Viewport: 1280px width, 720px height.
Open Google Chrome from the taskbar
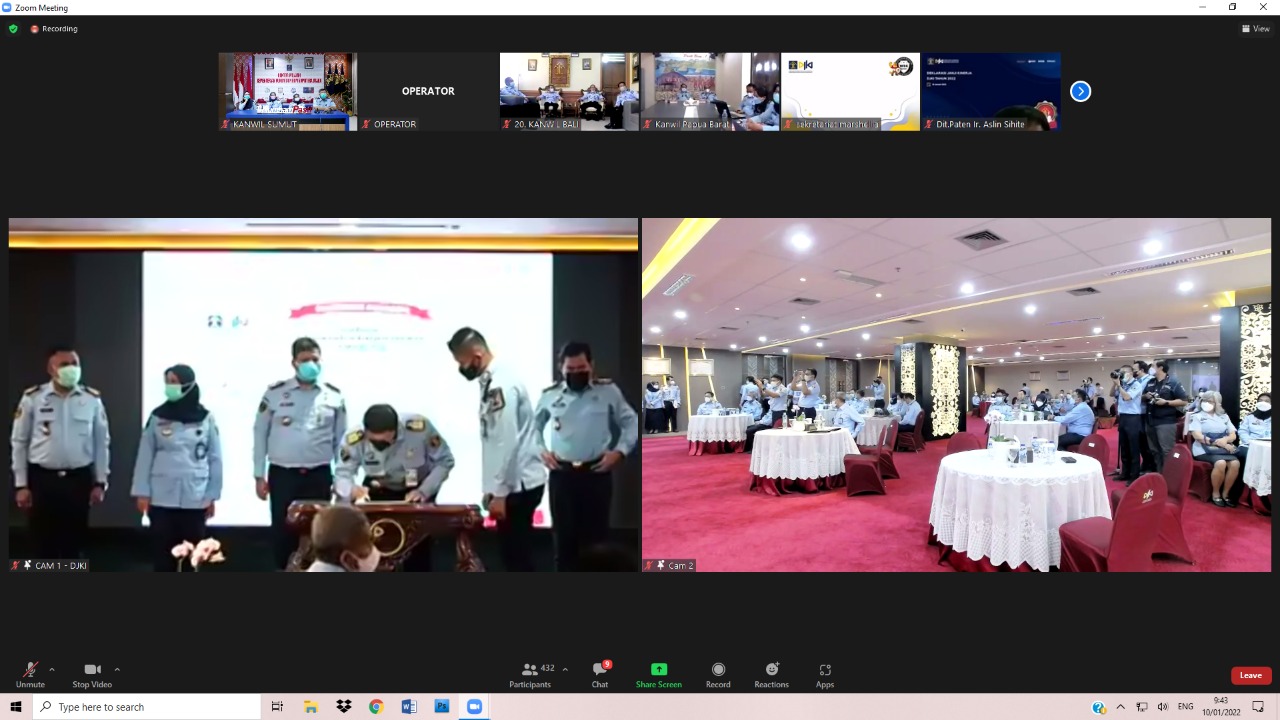(376, 707)
